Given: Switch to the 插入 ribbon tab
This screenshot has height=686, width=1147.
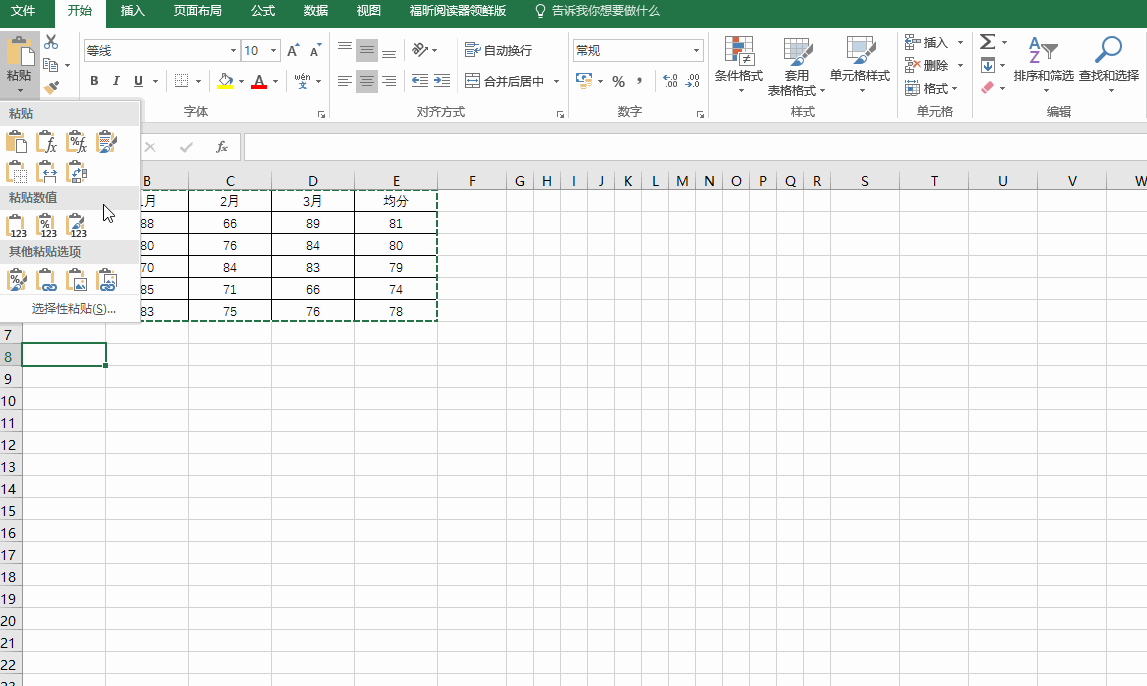Looking at the screenshot, I should pyautogui.click(x=132, y=11).
